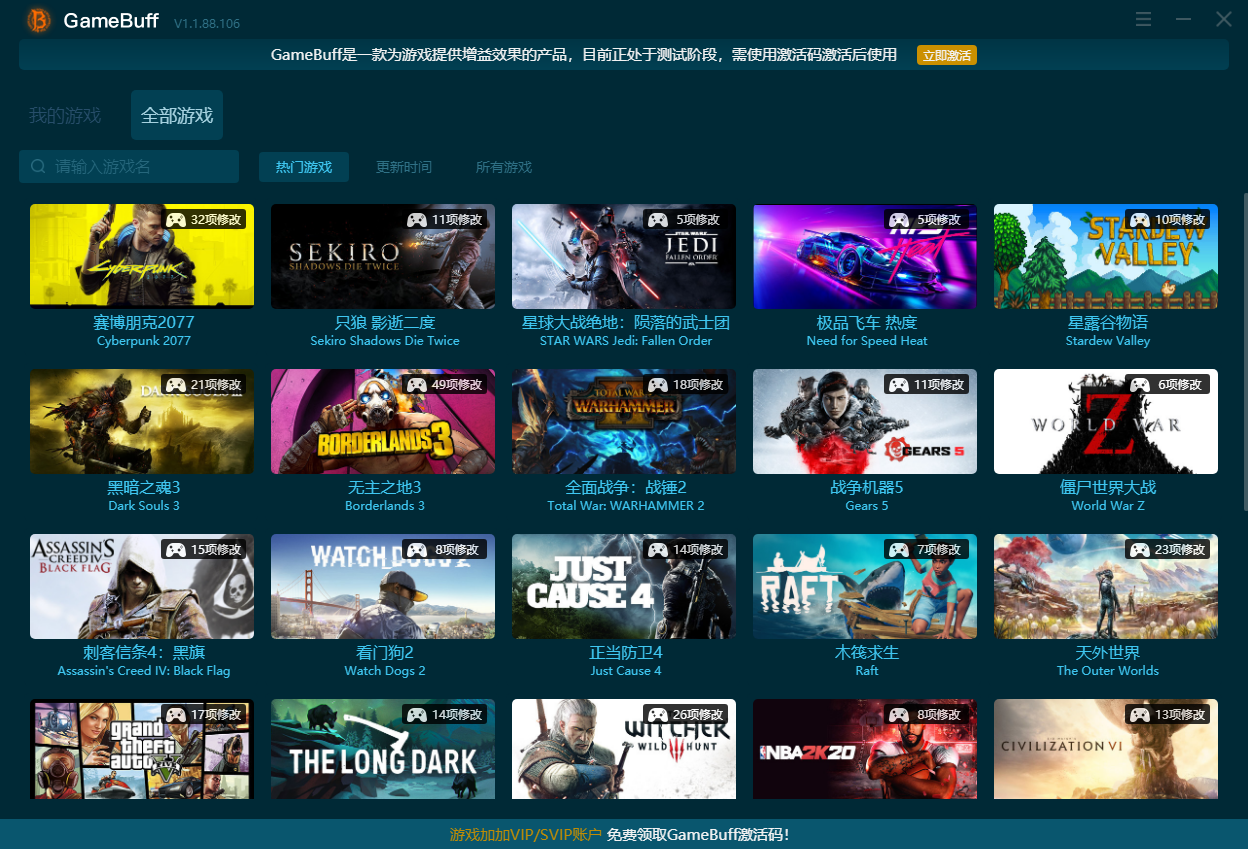Open the Just Cause 4 cover image
1248x849 pixels.
pos(624,587)
